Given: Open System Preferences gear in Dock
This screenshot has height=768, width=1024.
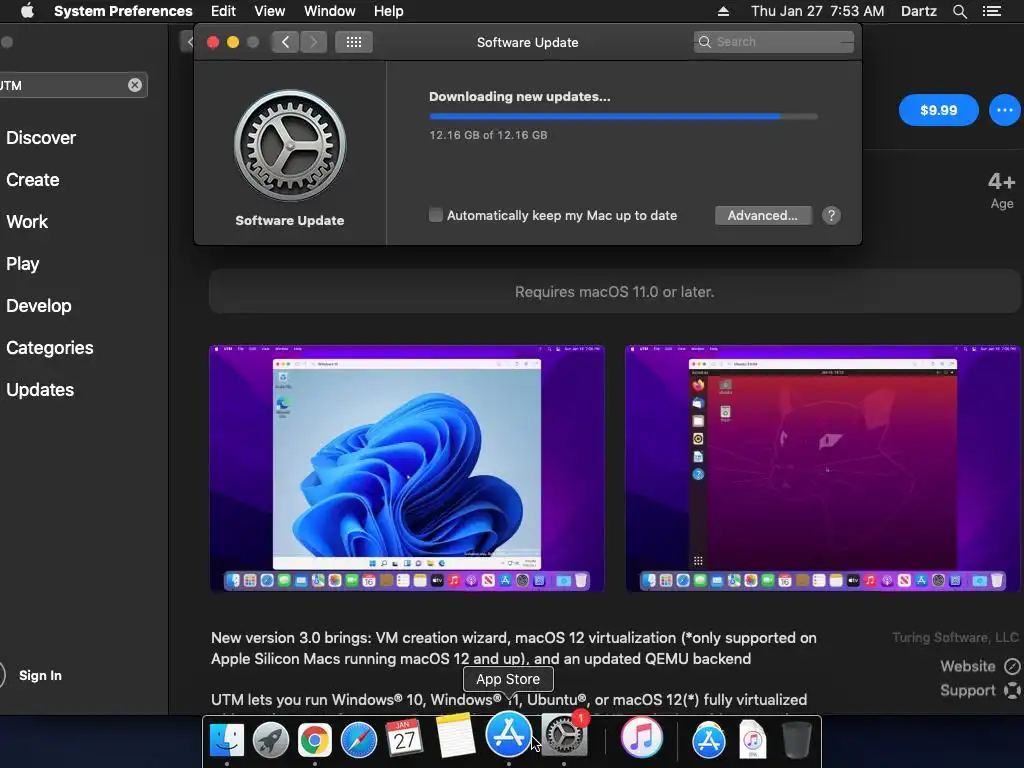Looking at the screenshot, I should click(x=564, y=736).
